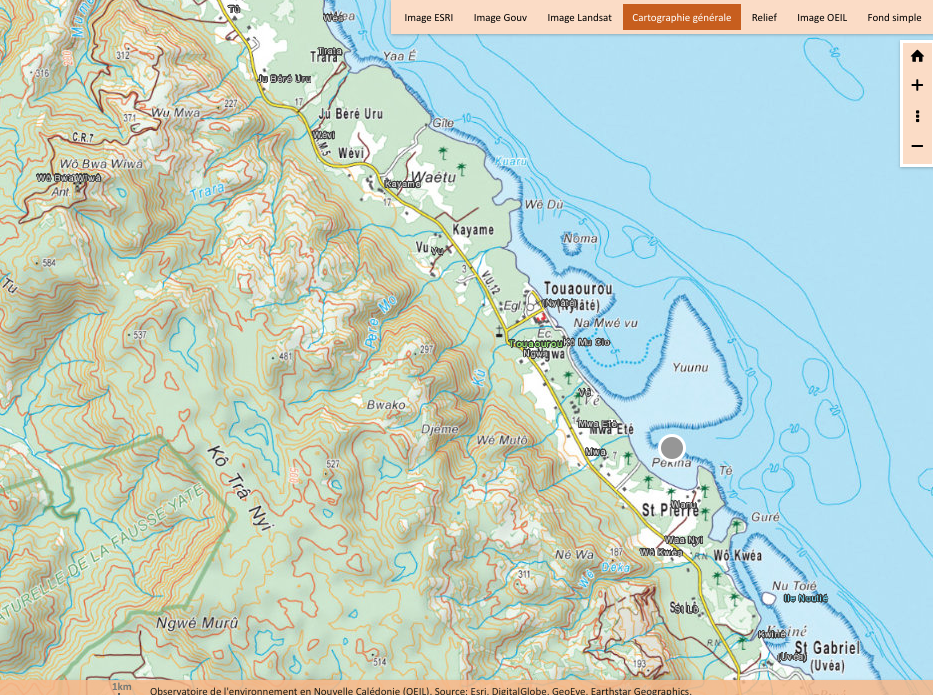Switch to Image OEIL imagery
This screenshot has height=695, width=933.
click(822, 17)
